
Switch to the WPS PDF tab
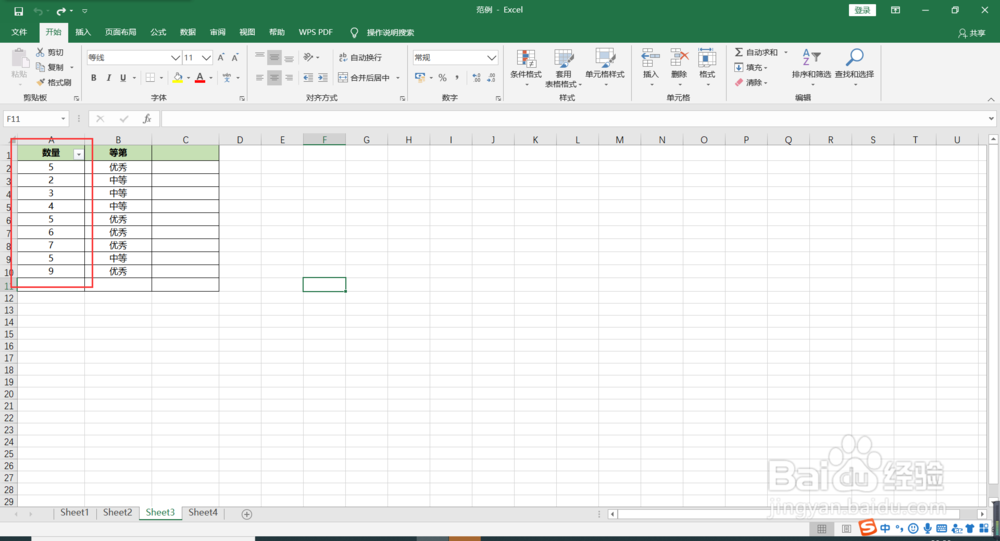point(316,32)
